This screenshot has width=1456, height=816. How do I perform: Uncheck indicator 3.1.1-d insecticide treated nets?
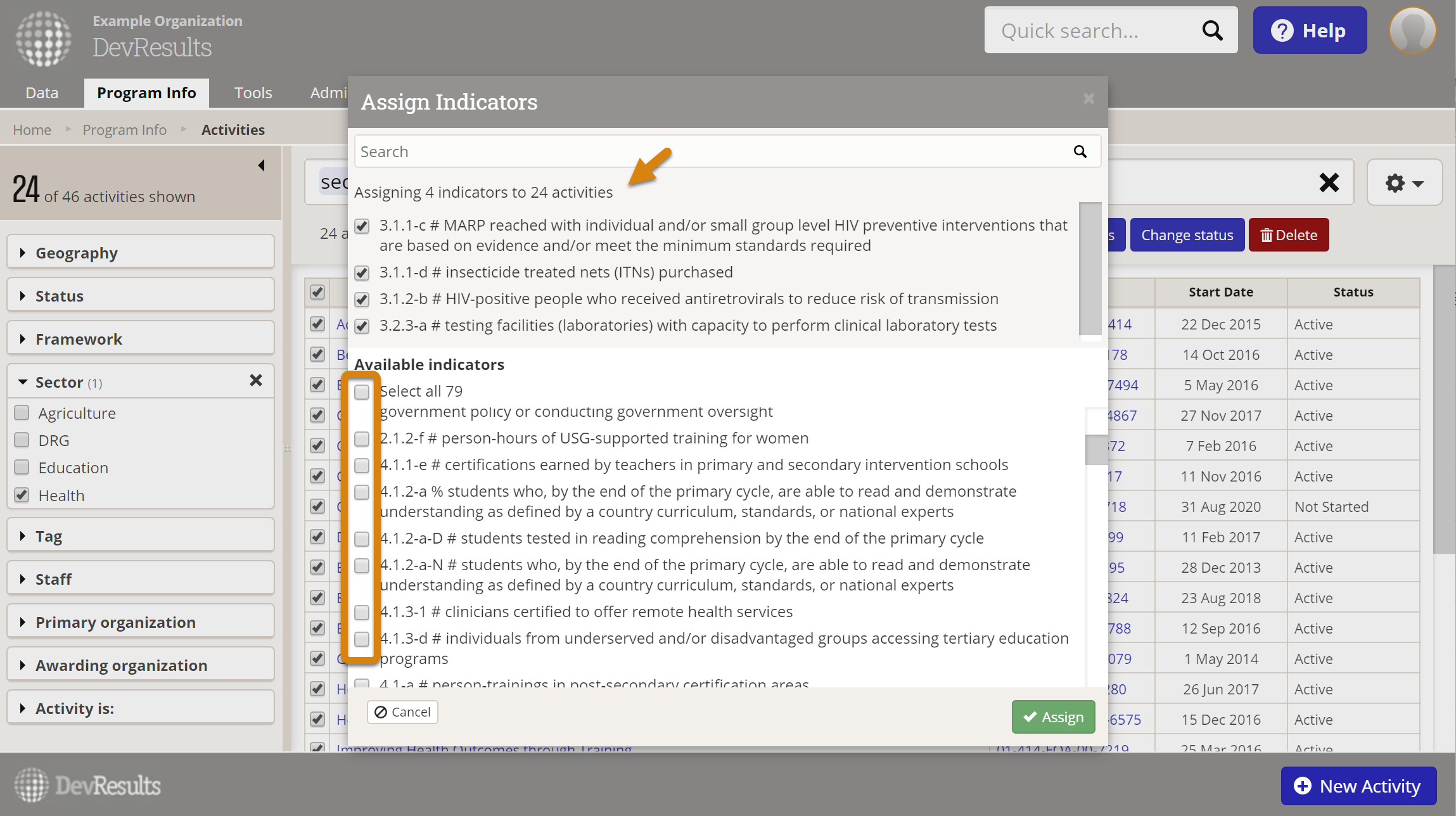(362, 273)
